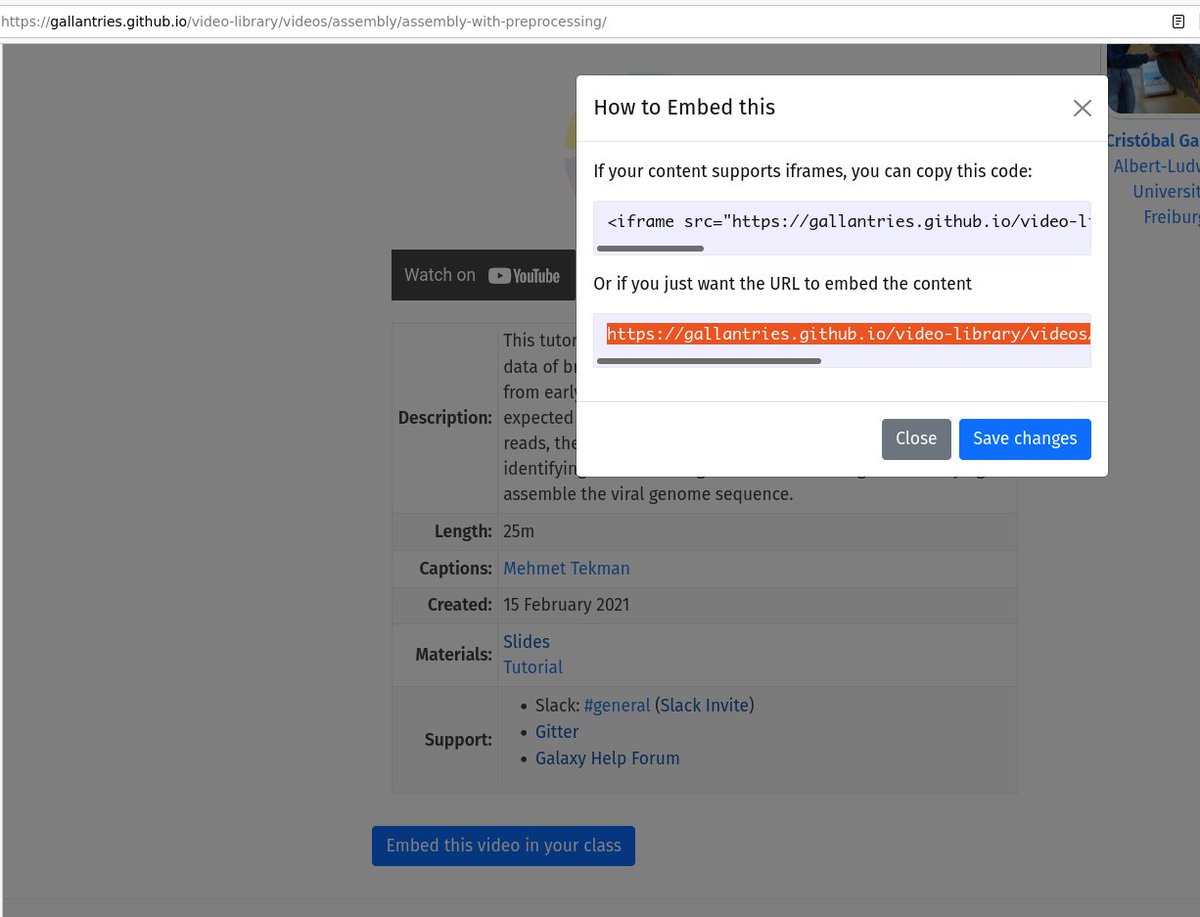Select the highlighted embed URL field
Screen dimensions: 1200x917
[x=845, y=333]
